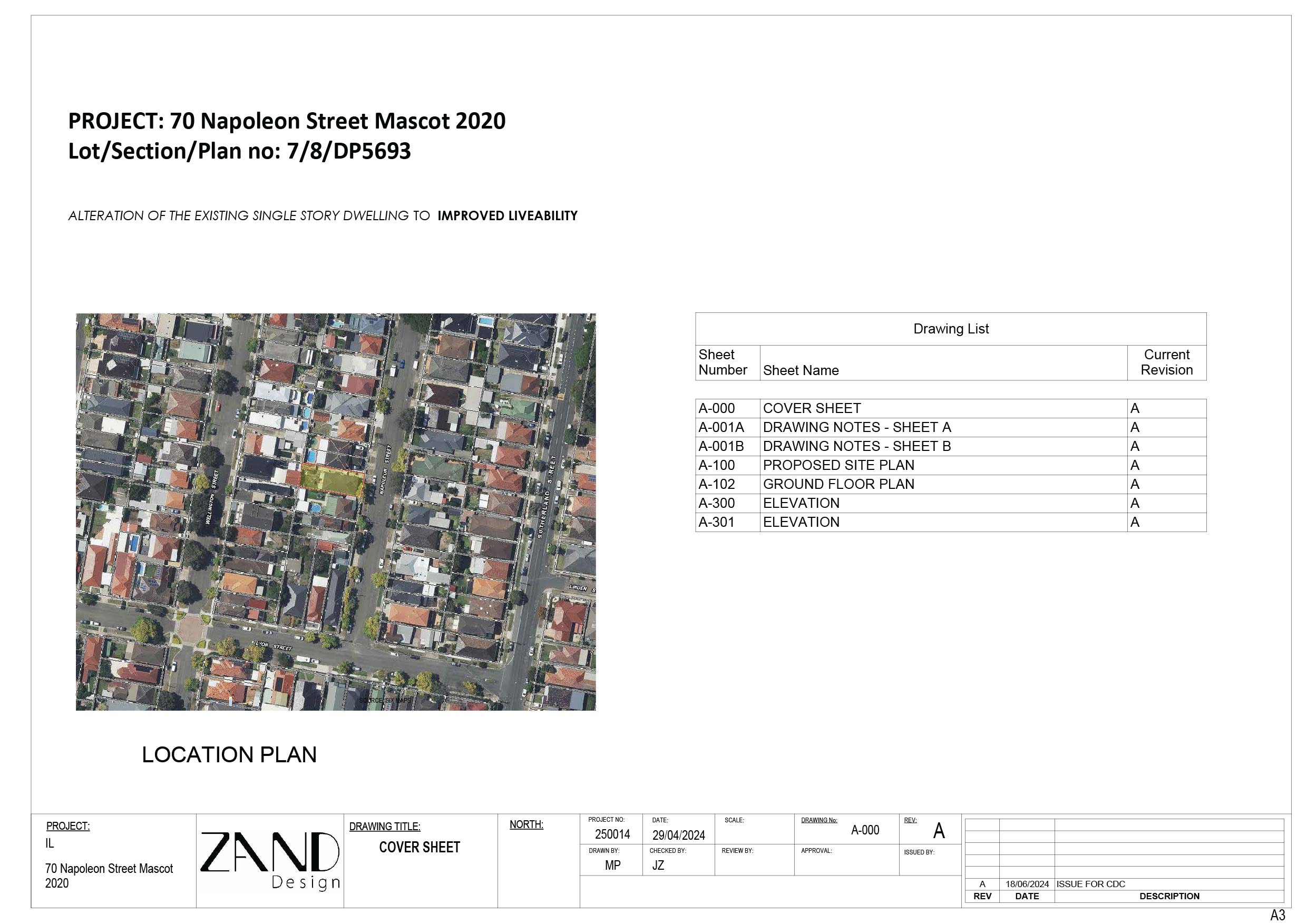
Task: Click 'COVER SHEET' in the Drawing List table
Action: [x=812, y=408]
